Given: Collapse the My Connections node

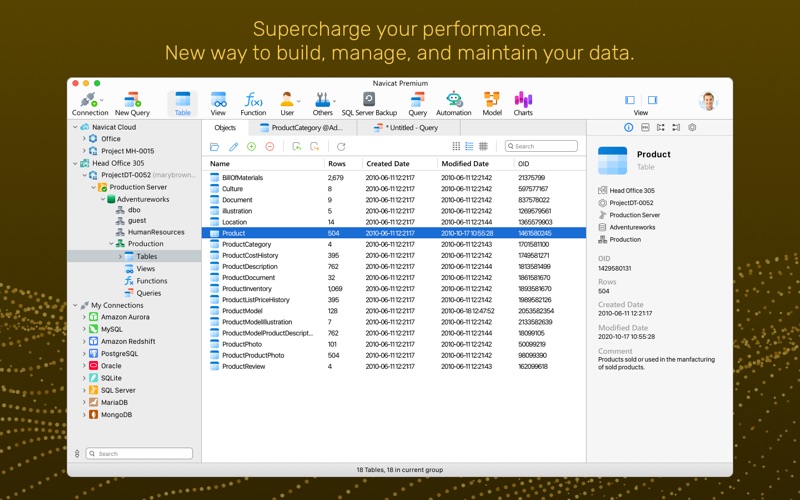Looking at the screenshot, I should click(75, 305).
